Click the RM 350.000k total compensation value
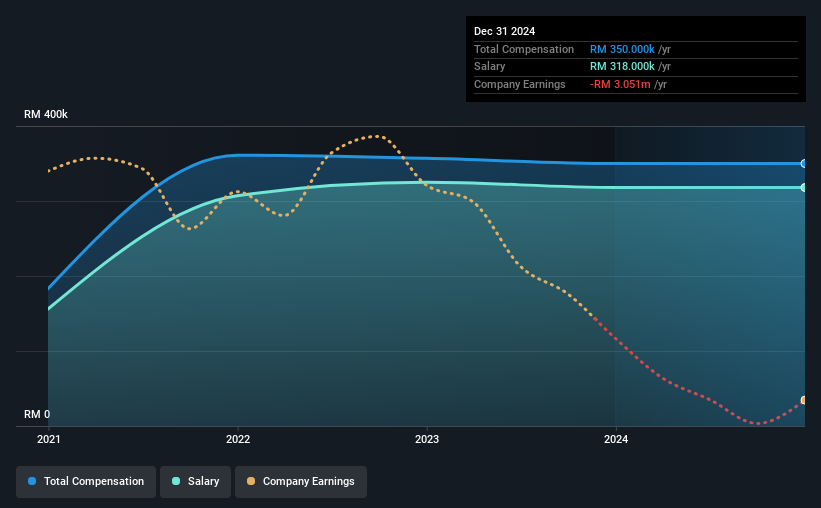 pos(622,49)
